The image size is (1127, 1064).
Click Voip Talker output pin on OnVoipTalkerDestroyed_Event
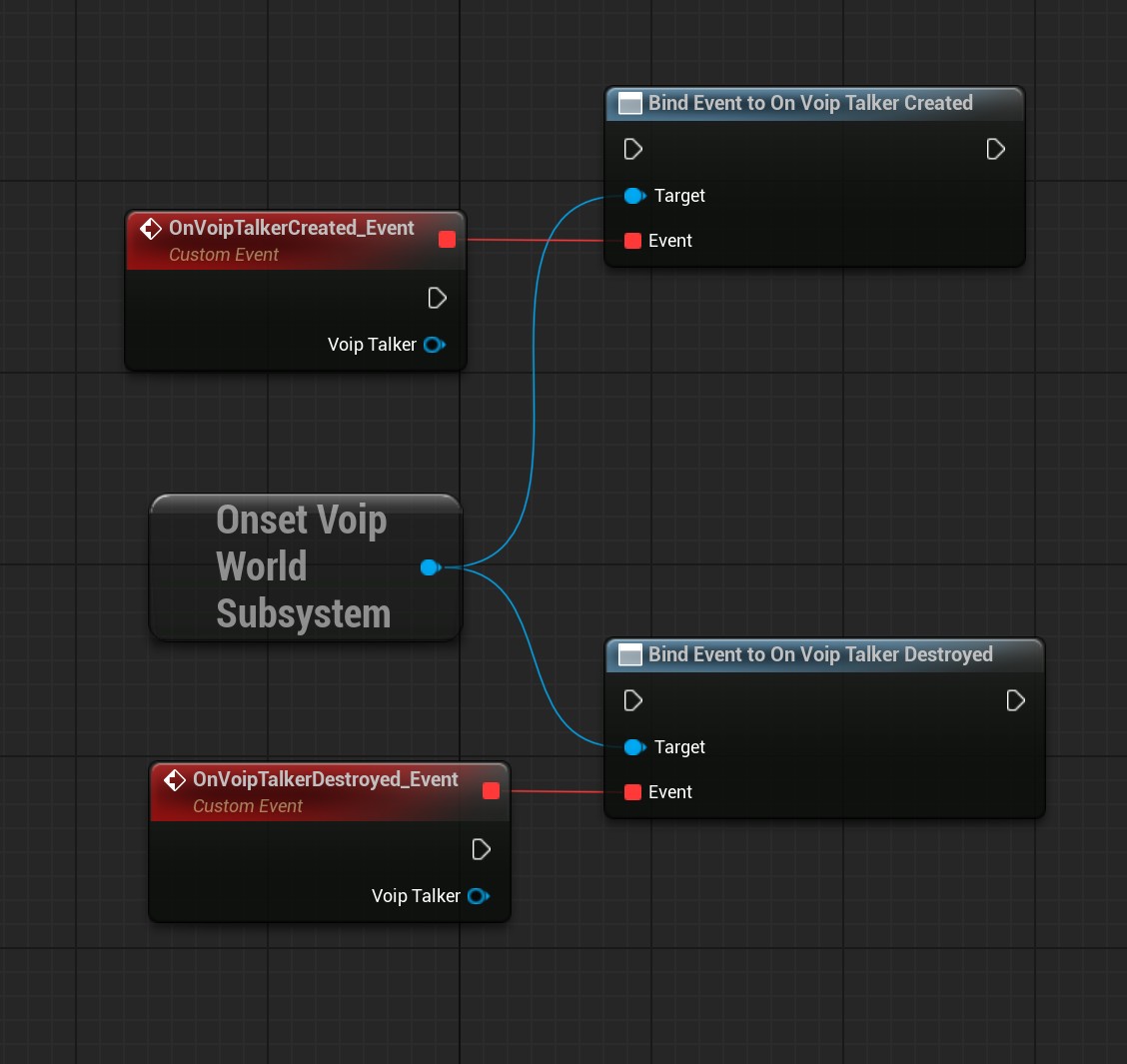click(x=479, y=896)
